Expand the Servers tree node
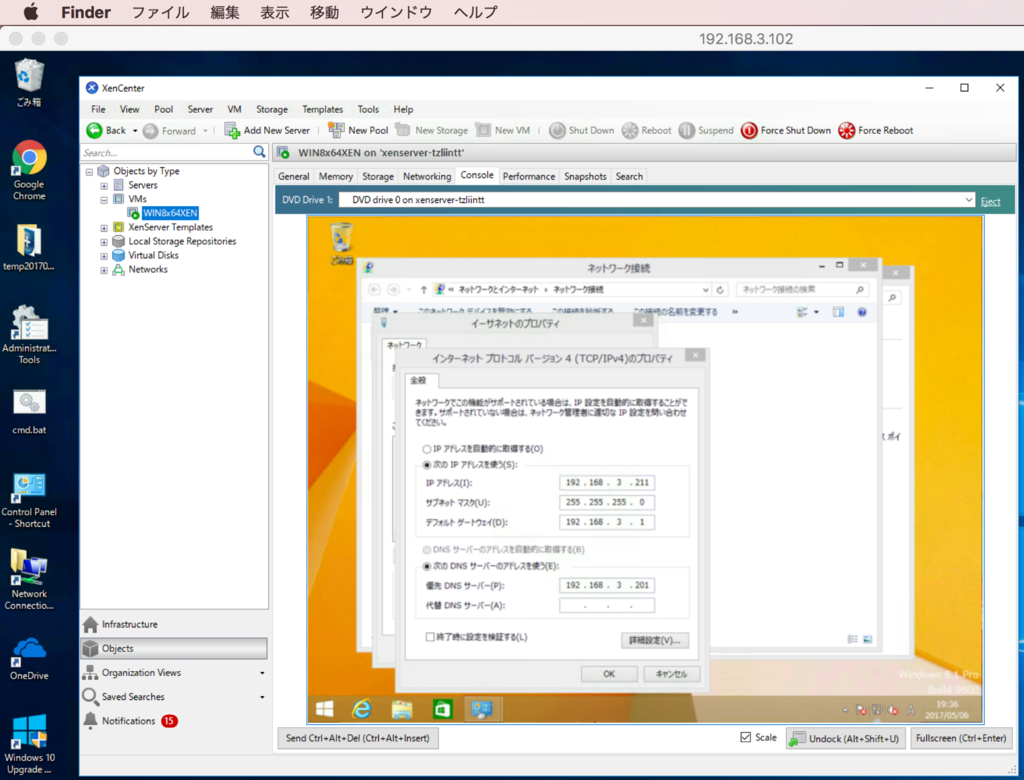The image size is (1024, 780). 104,186
